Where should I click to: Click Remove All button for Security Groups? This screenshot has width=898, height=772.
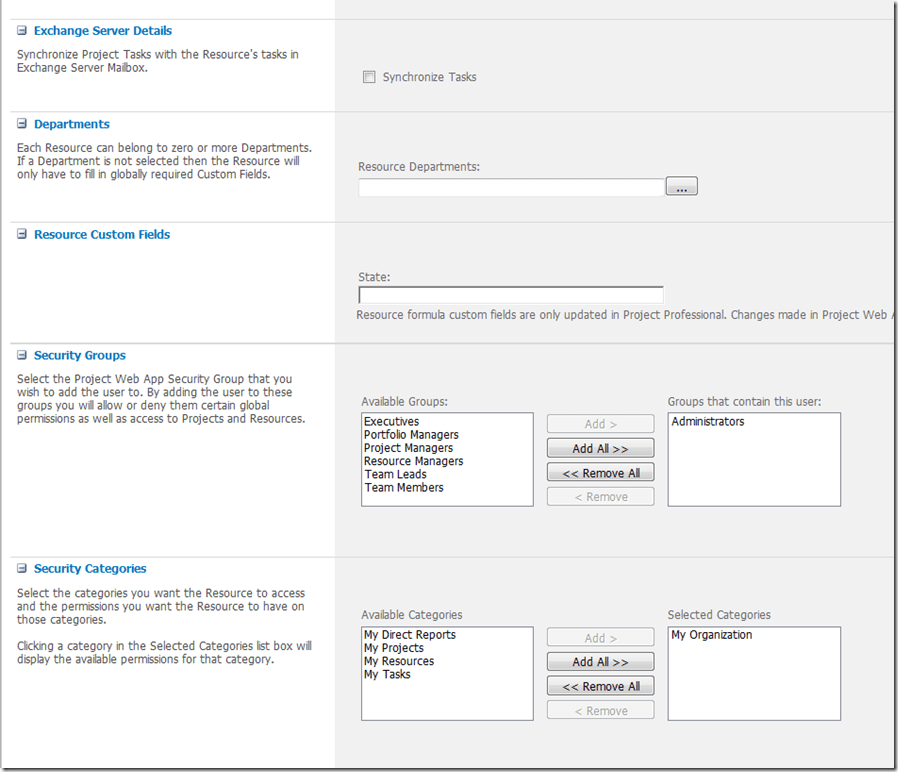pos(600,473)
